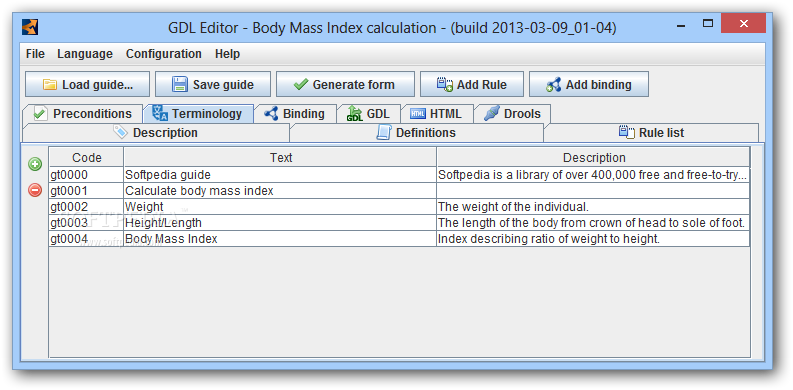
Task: Switch to the Preconditions tab
Action: pyautogui.click(x=83, y=114)
